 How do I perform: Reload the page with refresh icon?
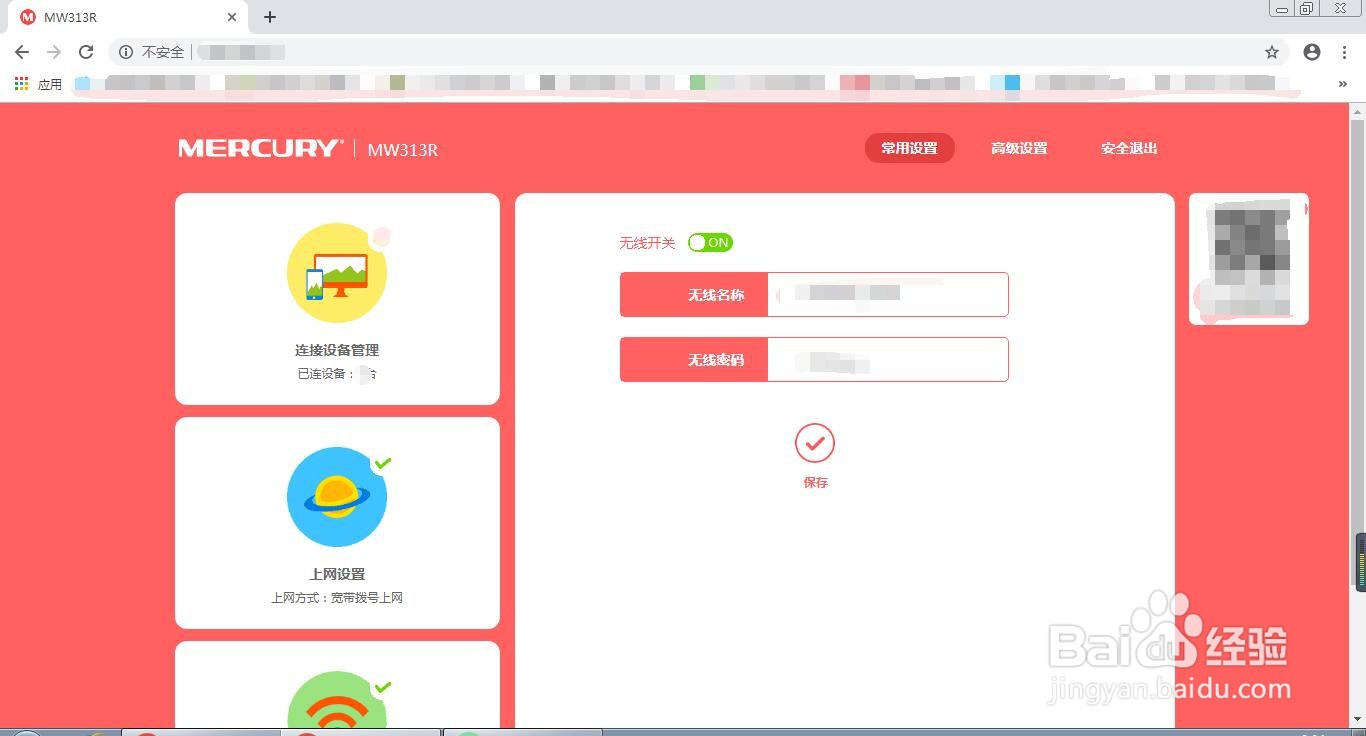point(86,52)
